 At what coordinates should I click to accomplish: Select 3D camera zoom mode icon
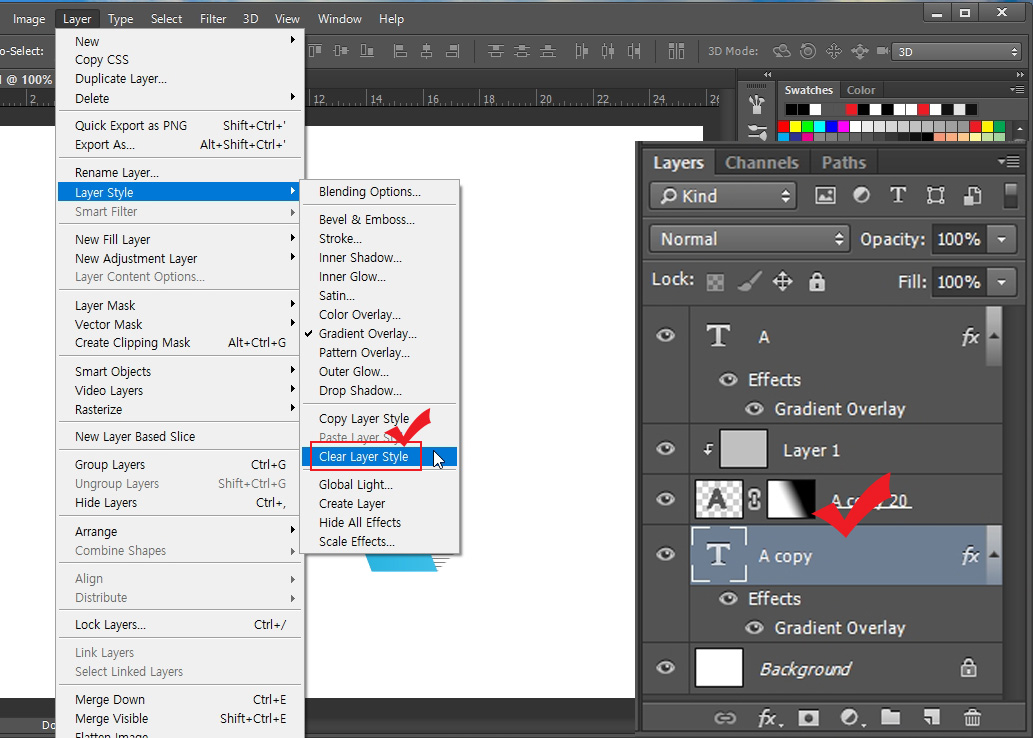tap(882, 51)
